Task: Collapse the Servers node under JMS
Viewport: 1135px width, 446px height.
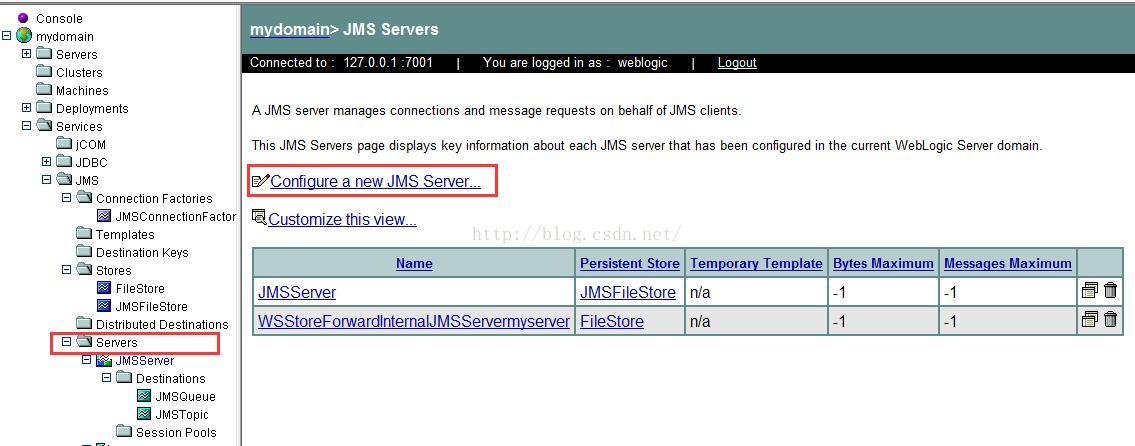Action: pos(67,342)
